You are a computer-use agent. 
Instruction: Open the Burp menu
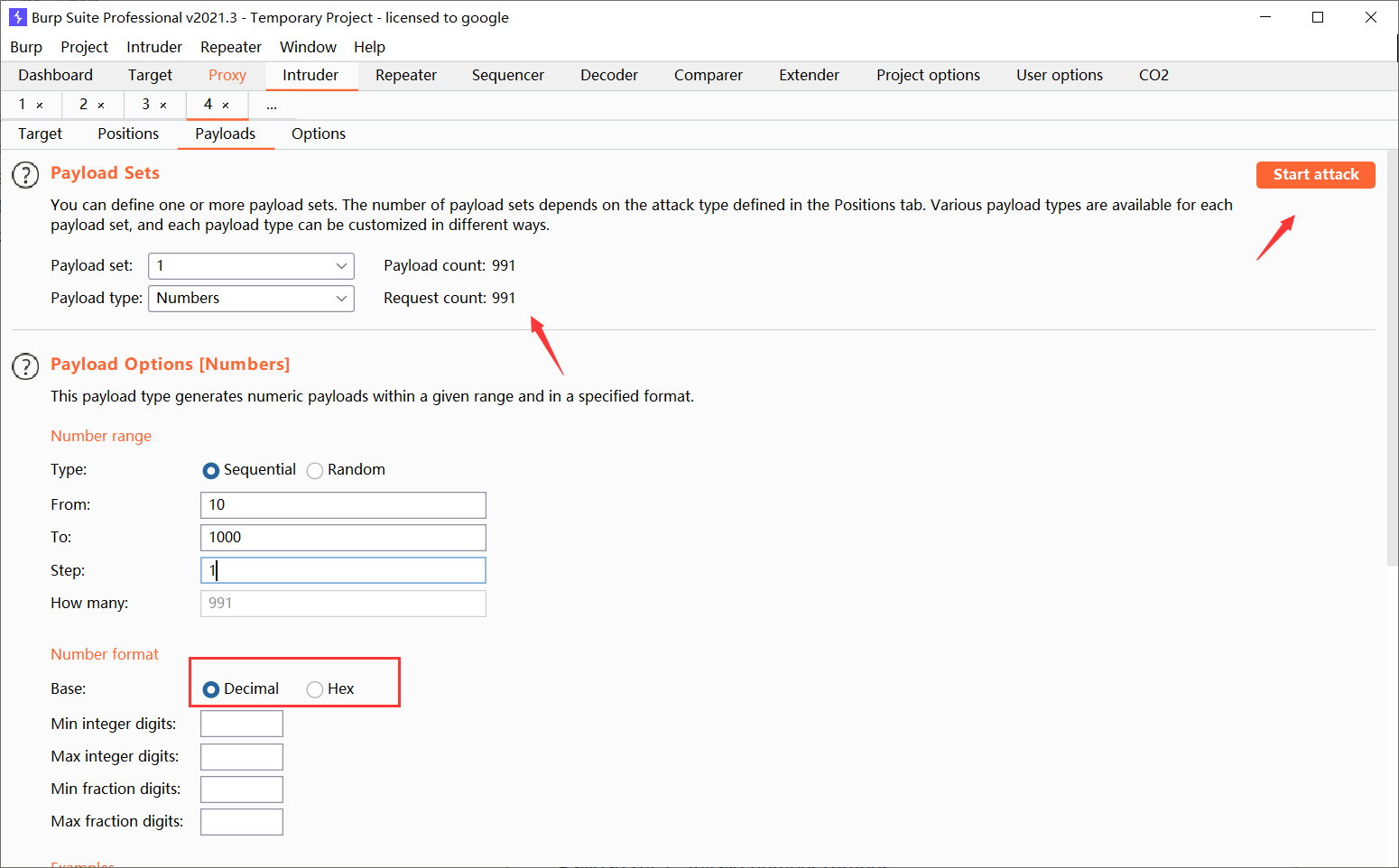point(26,47)
